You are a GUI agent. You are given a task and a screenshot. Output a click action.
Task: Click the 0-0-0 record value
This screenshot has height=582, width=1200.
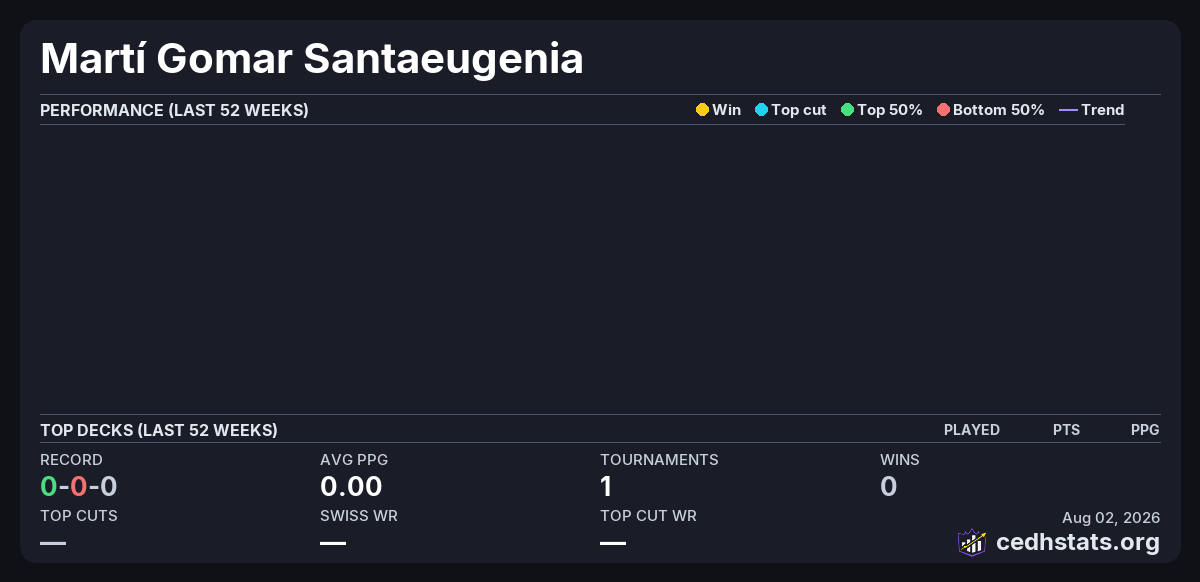(79, 487)
